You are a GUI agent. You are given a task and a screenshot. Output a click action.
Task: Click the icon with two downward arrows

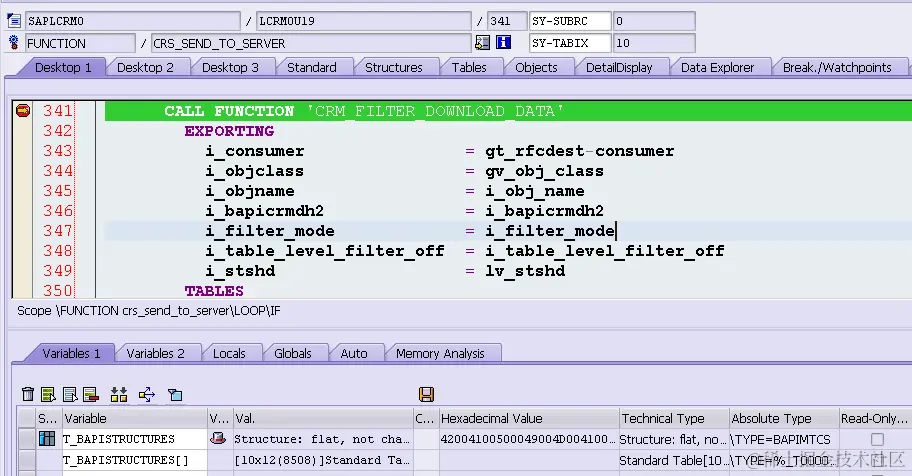119,395
